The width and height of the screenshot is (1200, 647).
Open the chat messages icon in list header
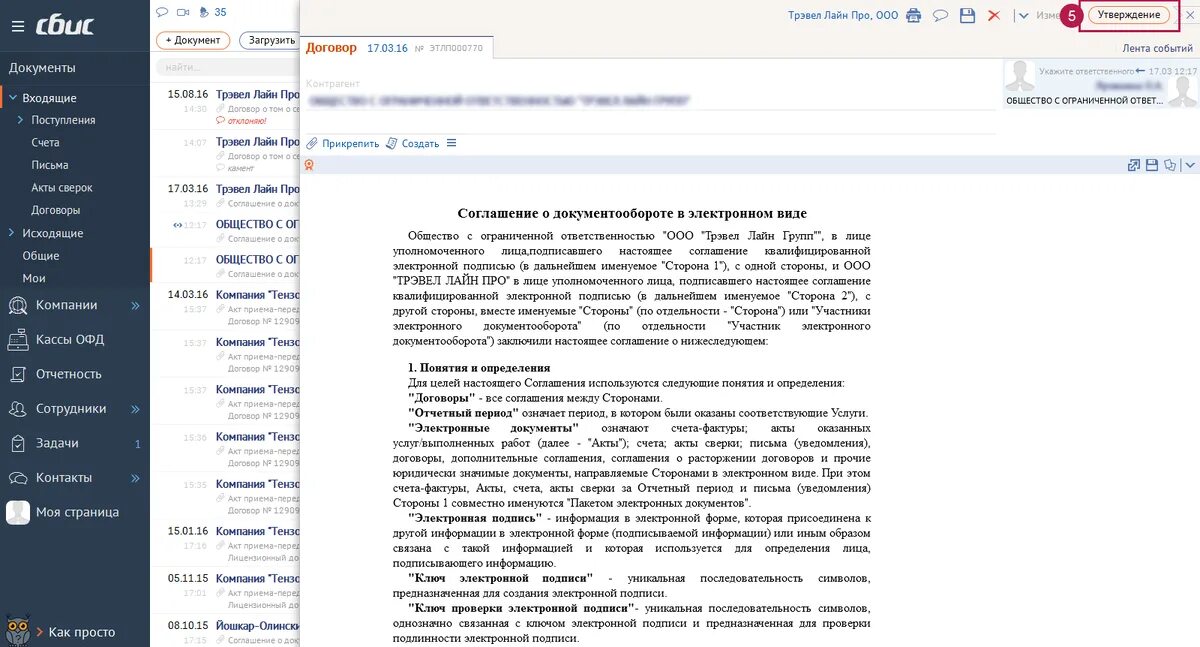coord(162,12)
